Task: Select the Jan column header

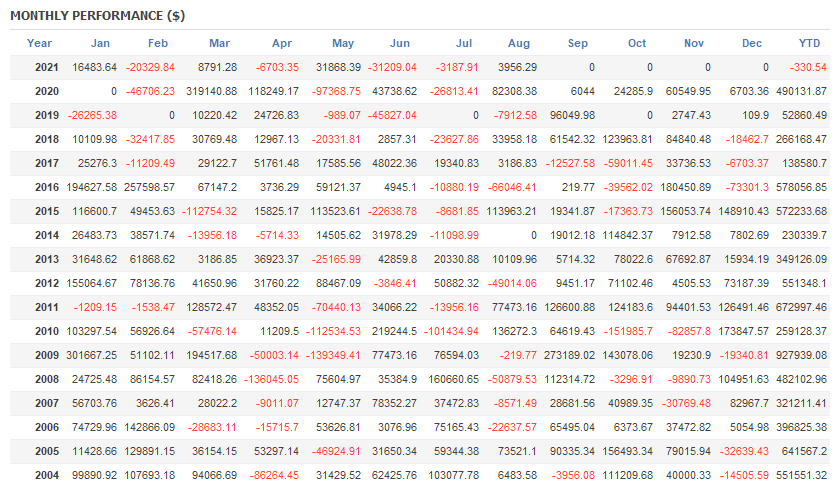Action: pyautogui.click(x=100, y=43)
